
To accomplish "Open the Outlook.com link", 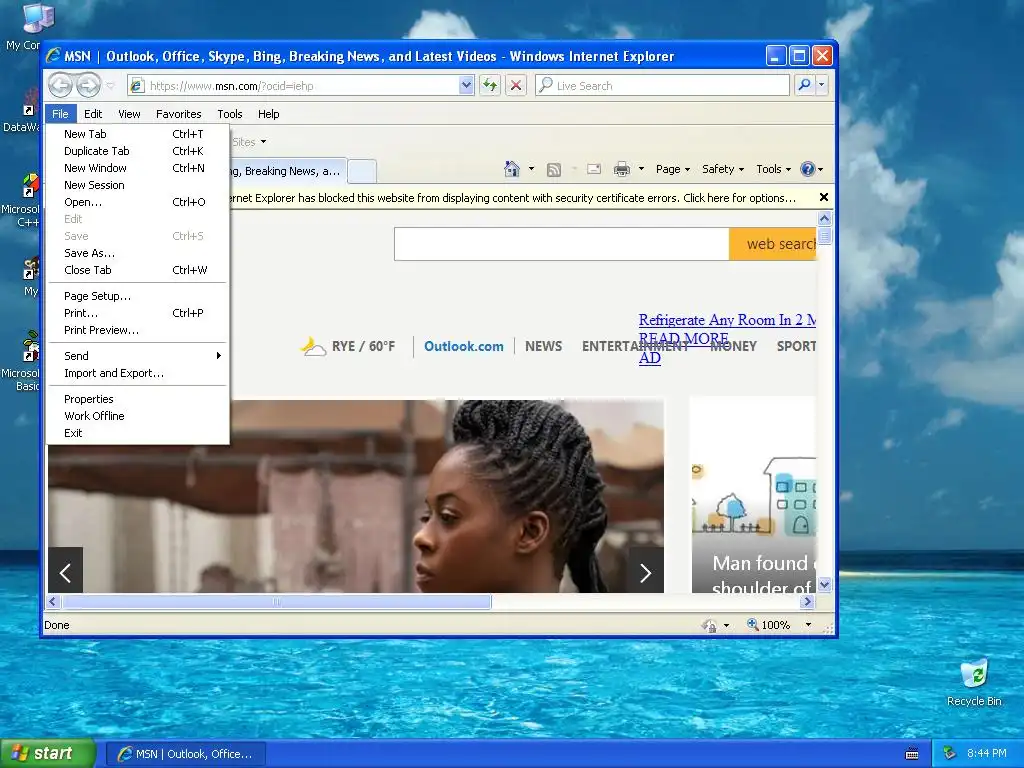I will pos(464,346).
